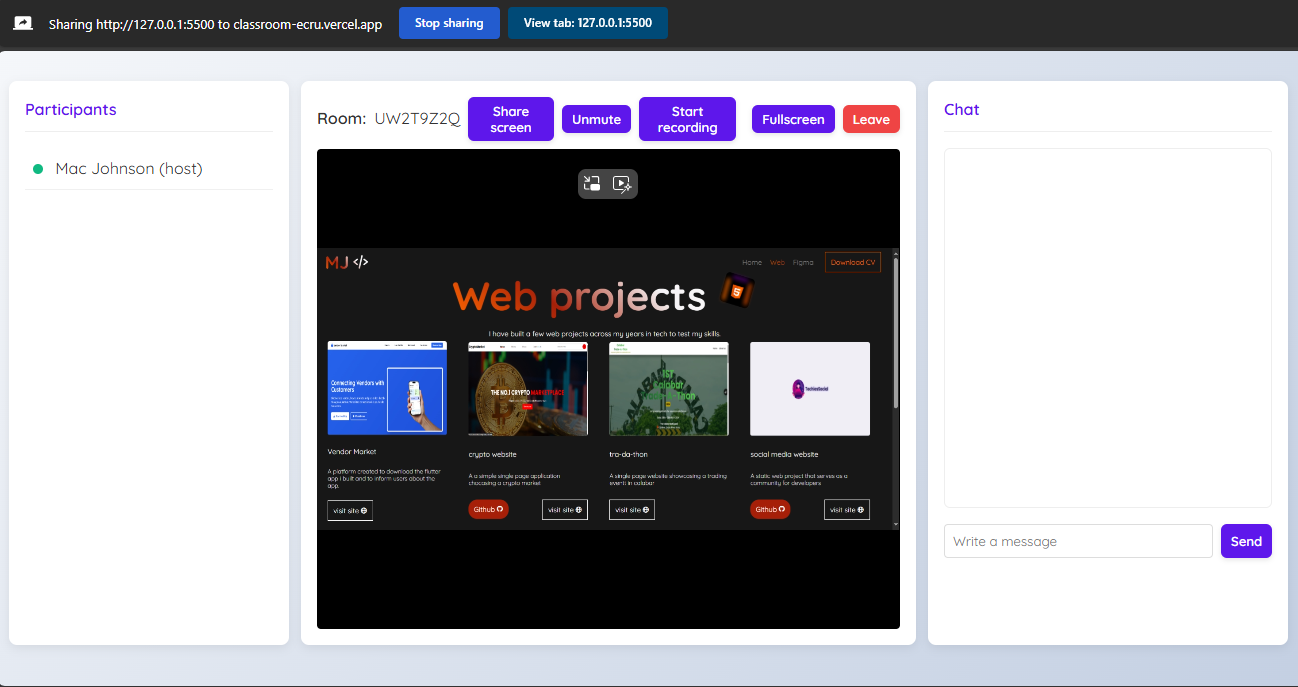Leave the room

tap(871, 119)
